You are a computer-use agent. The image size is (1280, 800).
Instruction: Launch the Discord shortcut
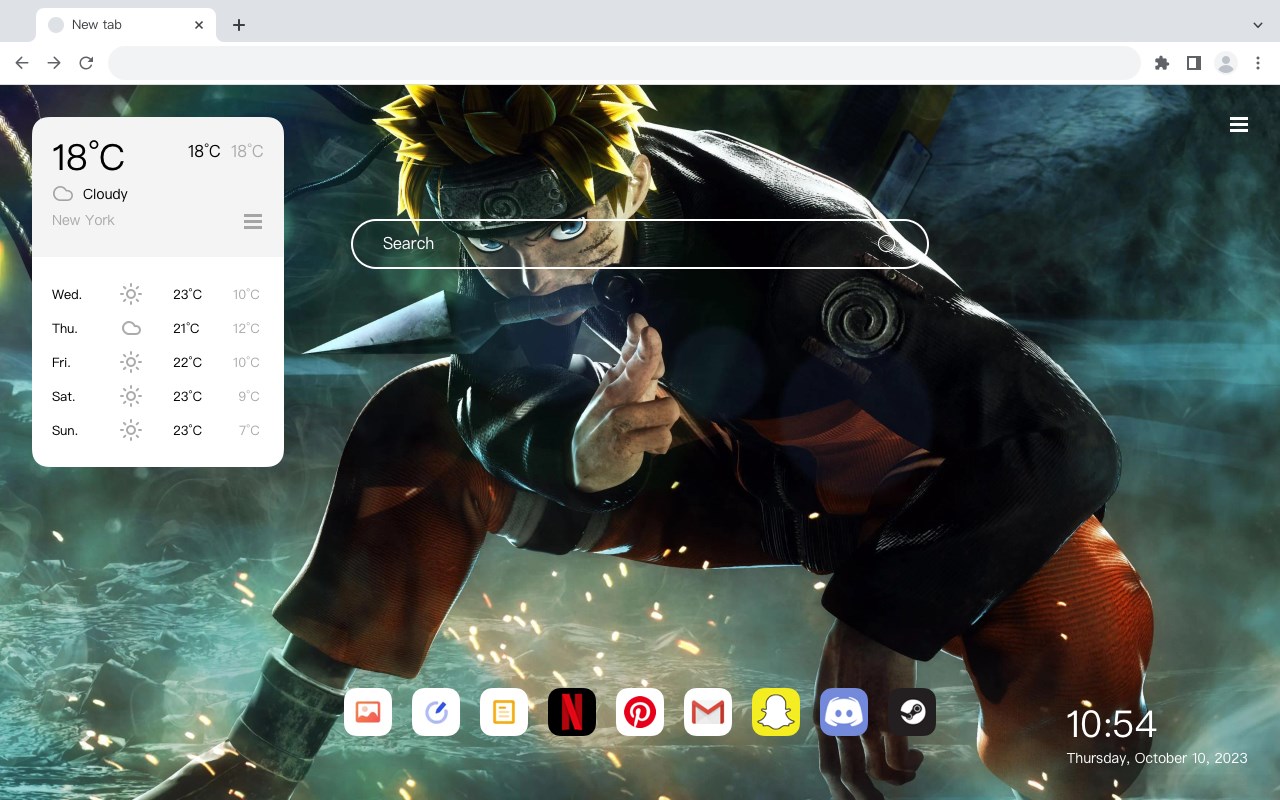pos(844,712)
